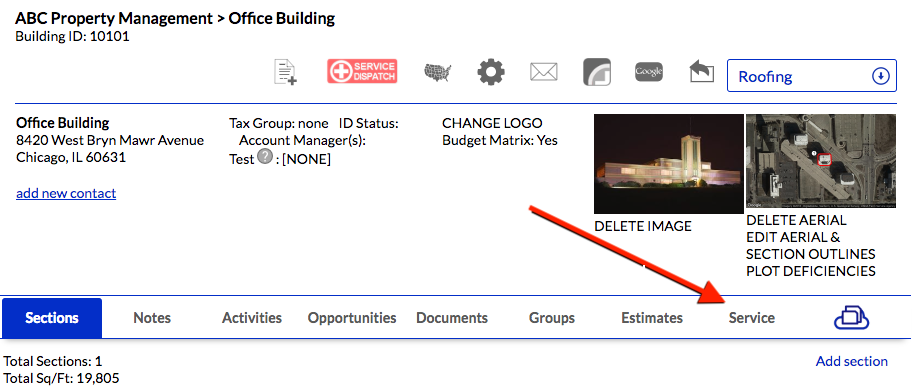Click Tax Group: none text
The width and height of the screenshot is (912, 390).
[x=279, y=123]
